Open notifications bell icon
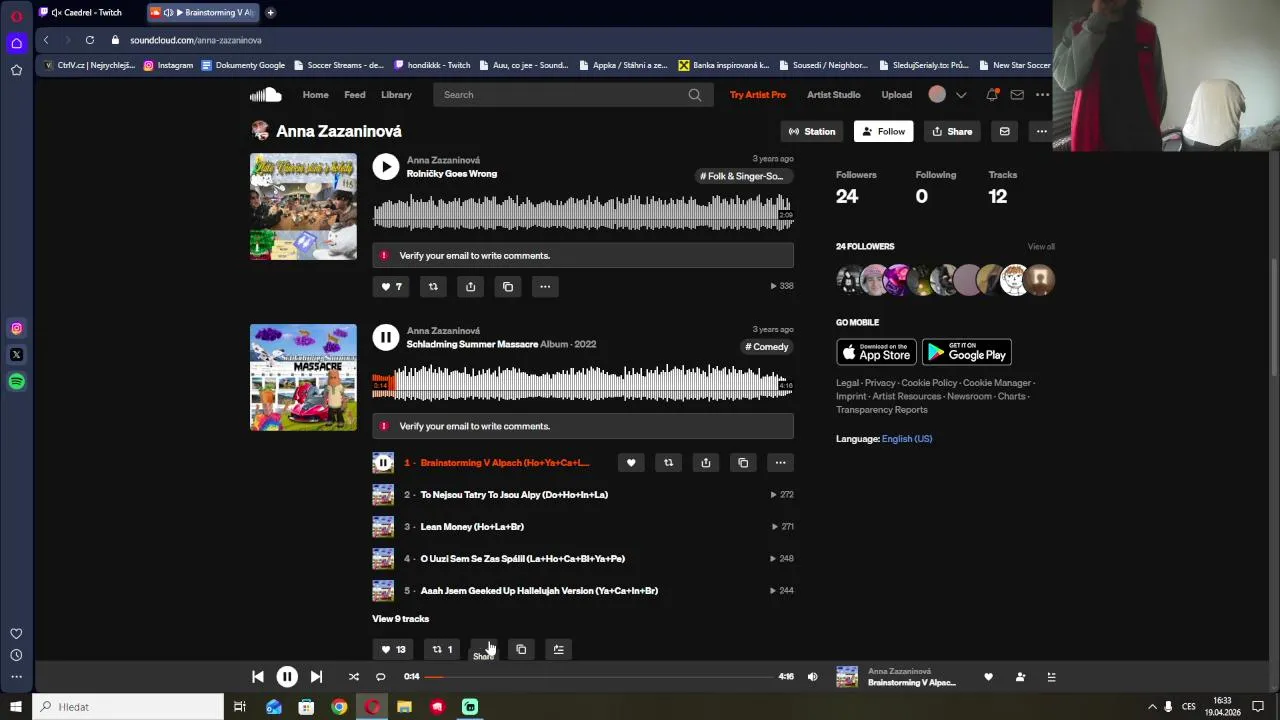Image resolution: width=1280 pixels, height=720 pixels. (992, 95)
